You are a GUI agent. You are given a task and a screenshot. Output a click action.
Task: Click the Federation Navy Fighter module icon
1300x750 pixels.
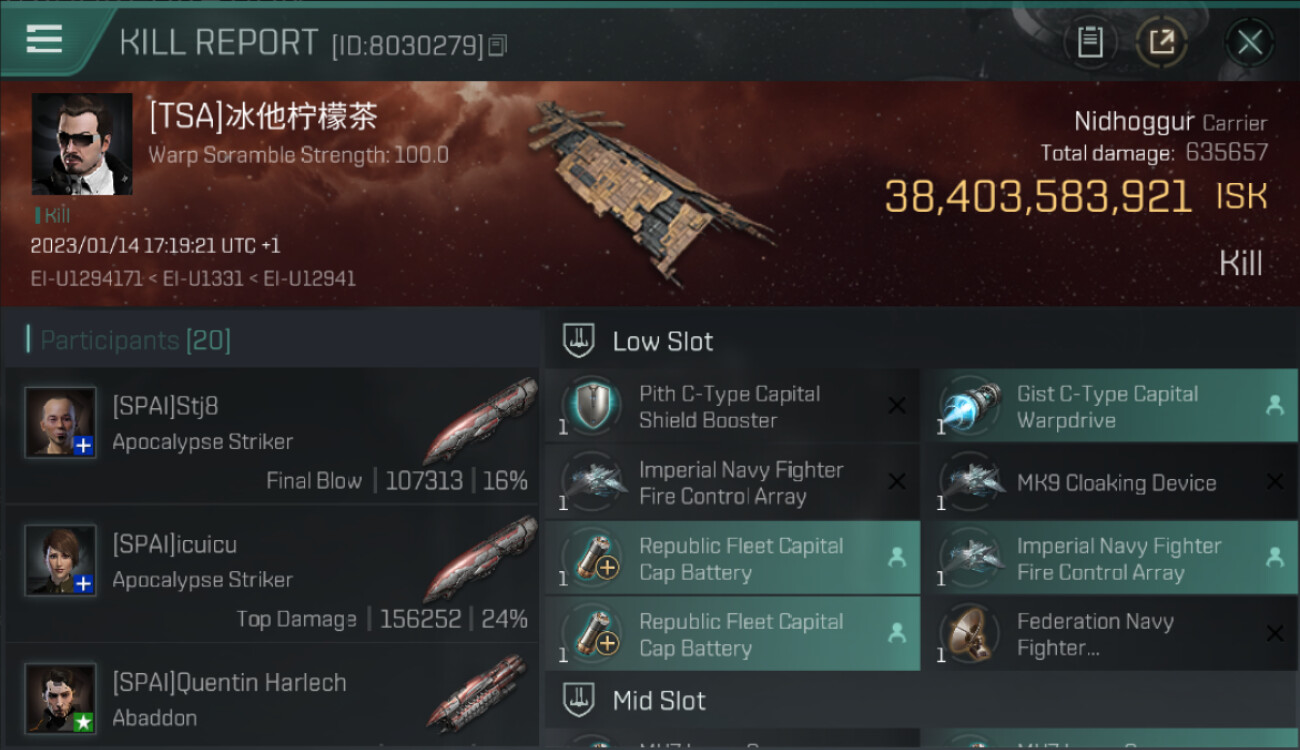pos(970,634)
